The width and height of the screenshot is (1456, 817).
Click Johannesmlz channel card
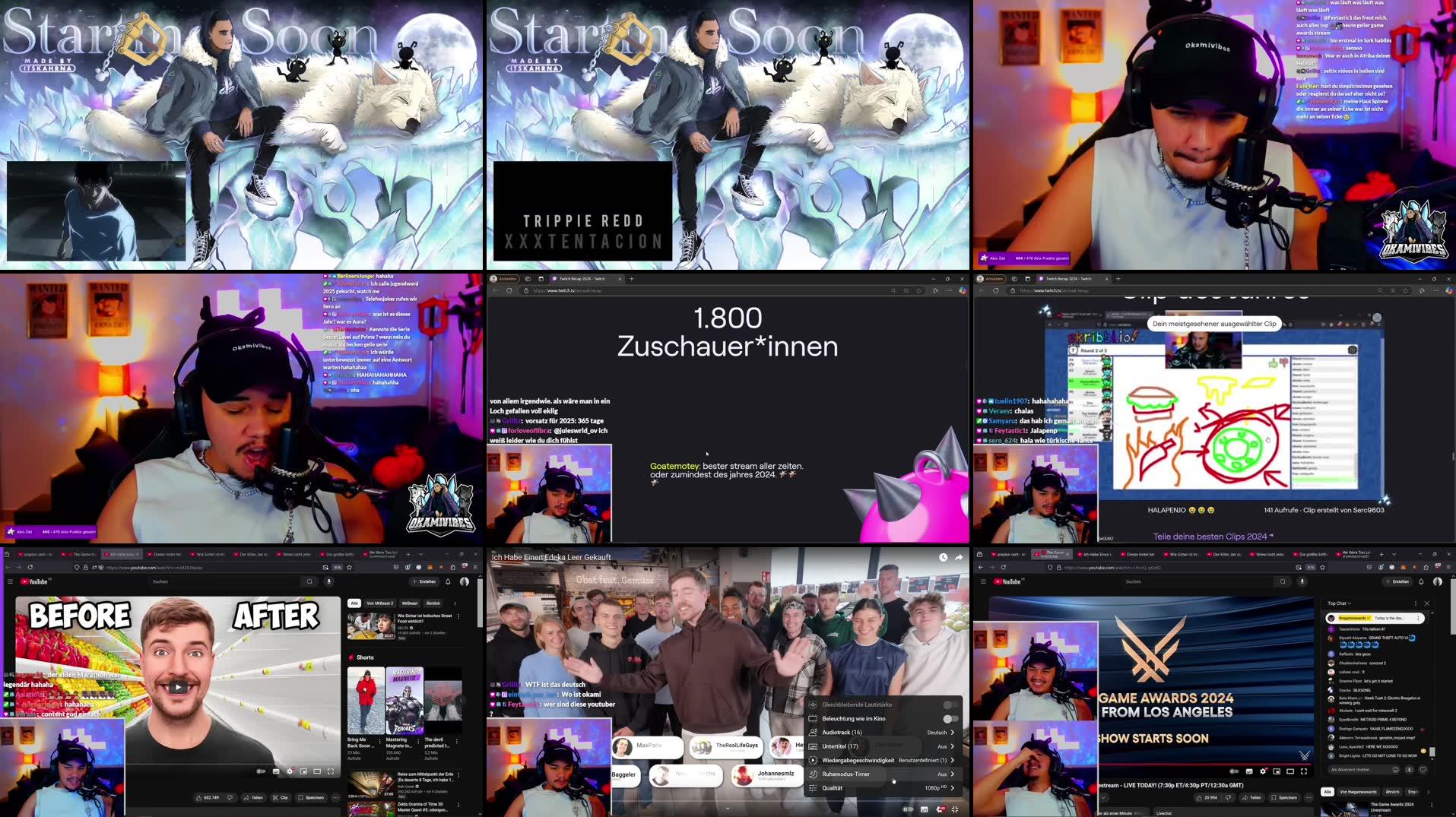pyautogui.click(x=767, y=775)
